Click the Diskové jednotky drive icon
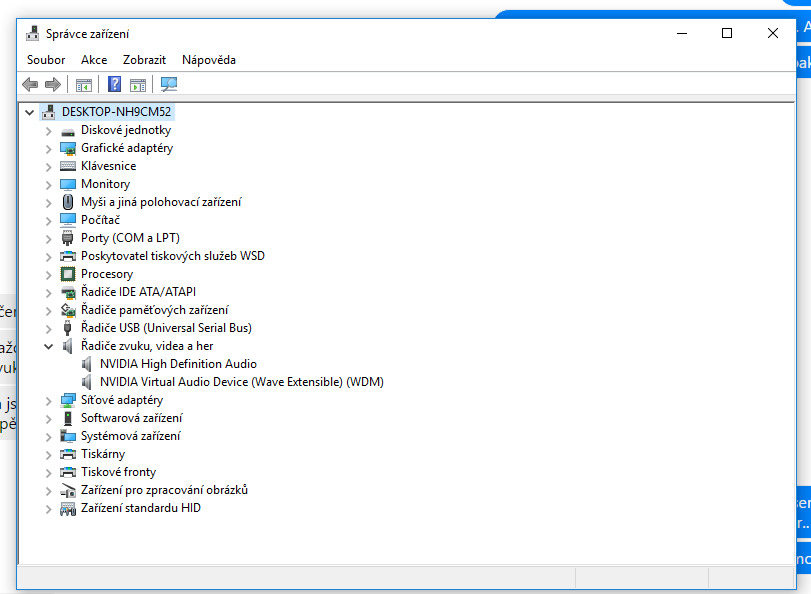The image size is (811, 594). [x=68, y=131]
